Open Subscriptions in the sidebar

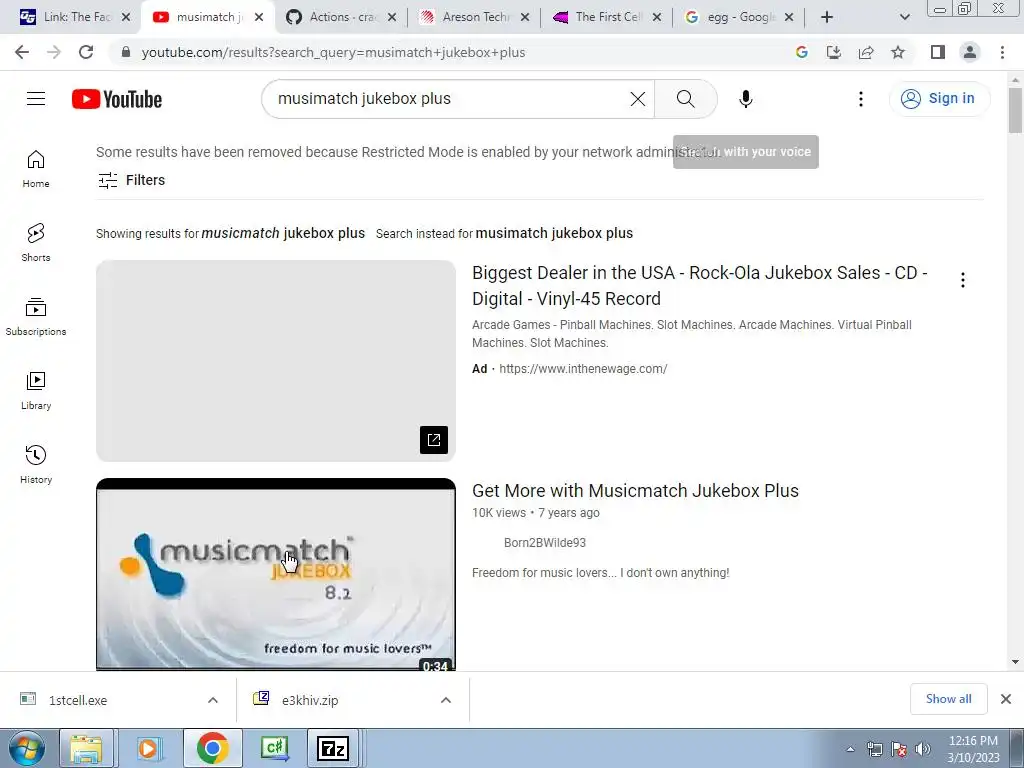click(x=36, y=316)
